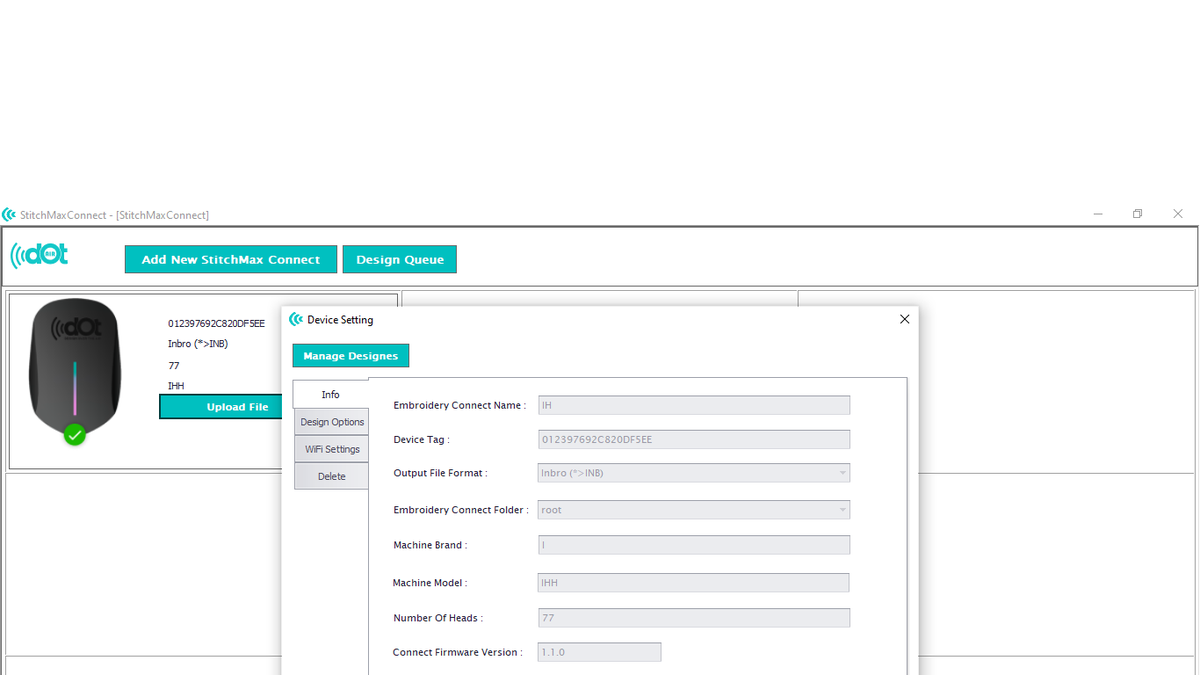Viewport: 1200px width, 675px height.
Task: Click the 'IHH' text on device card
Action: tap(176, 386)
